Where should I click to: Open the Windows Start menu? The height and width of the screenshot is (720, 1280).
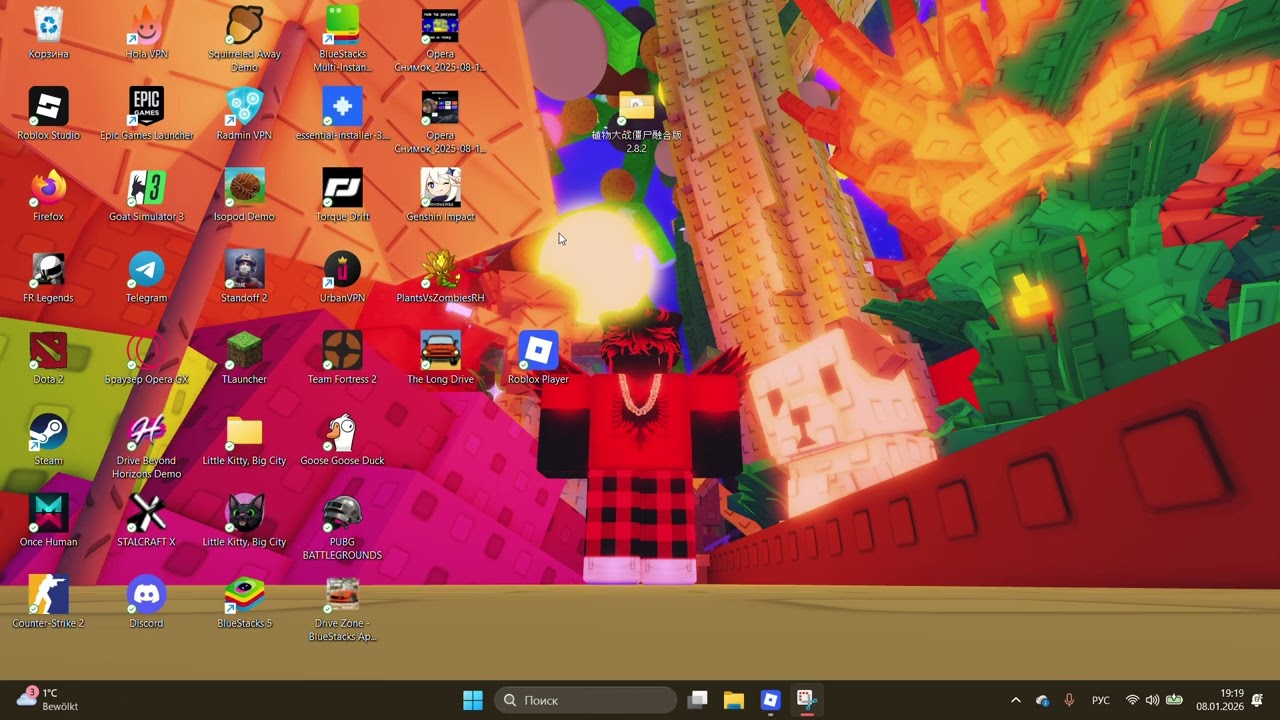coord(473,700)
